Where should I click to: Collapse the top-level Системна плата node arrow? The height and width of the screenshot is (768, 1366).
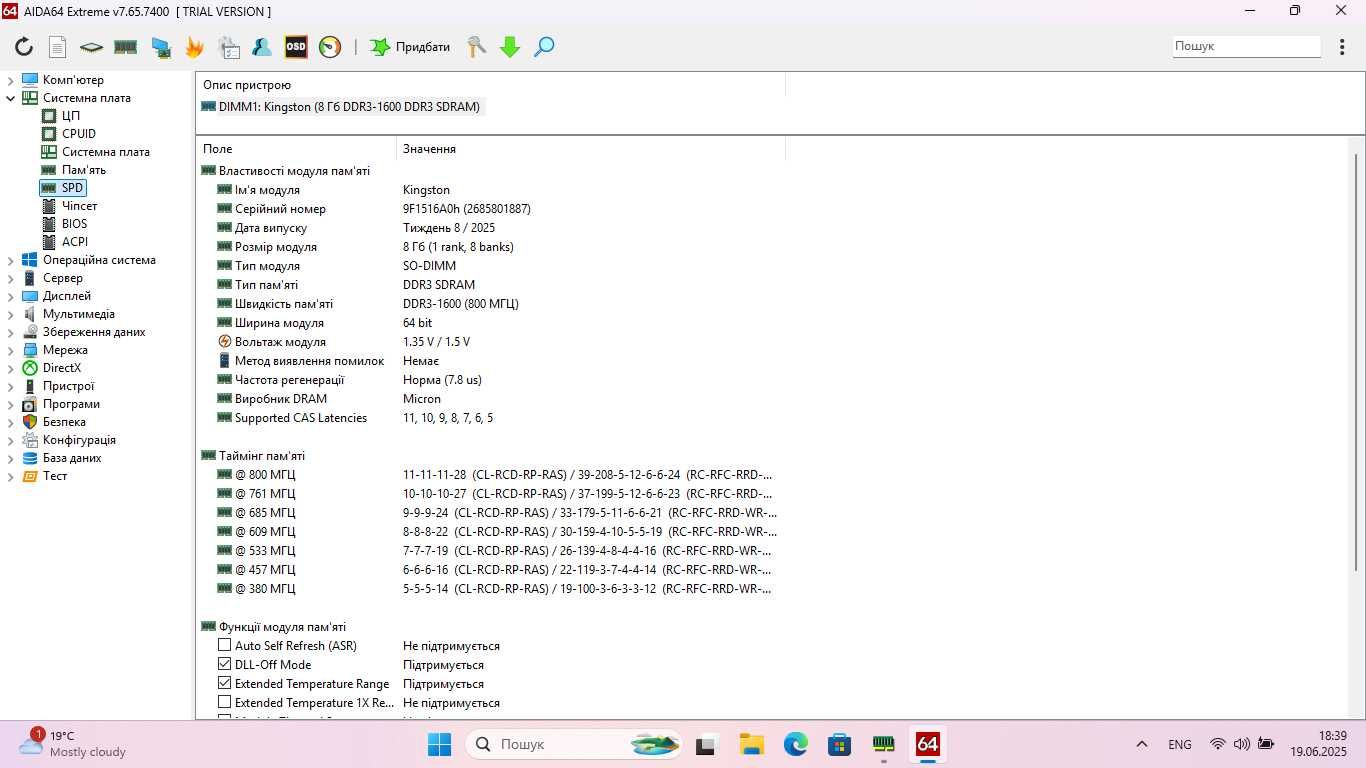[11, 98]
